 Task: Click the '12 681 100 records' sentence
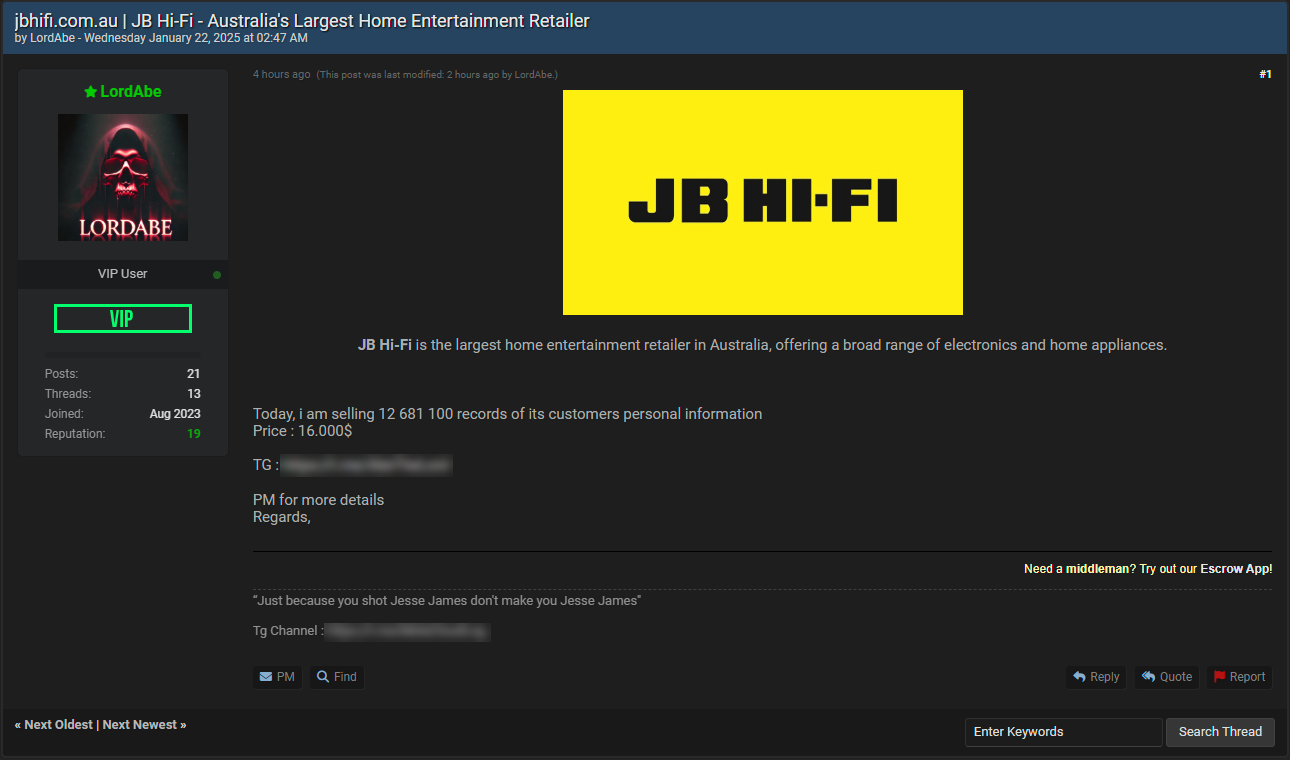coord(507,414)
